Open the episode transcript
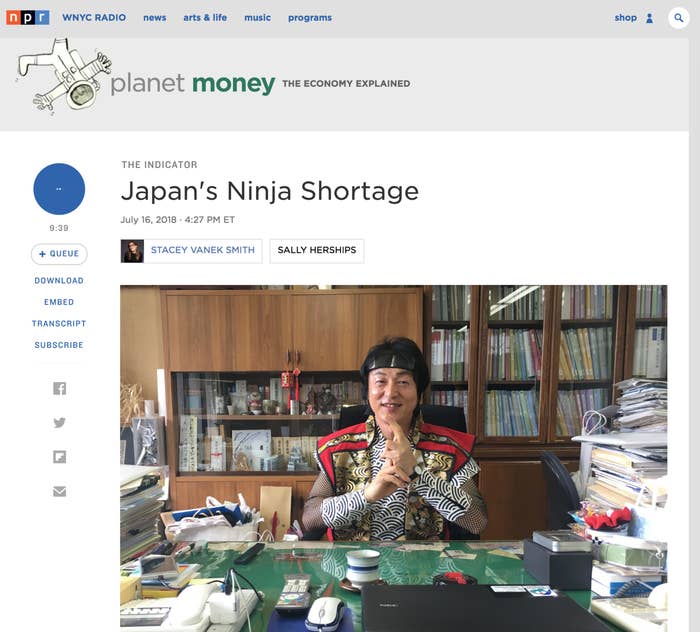The image size is (700, 632). [x=59, y=324]
